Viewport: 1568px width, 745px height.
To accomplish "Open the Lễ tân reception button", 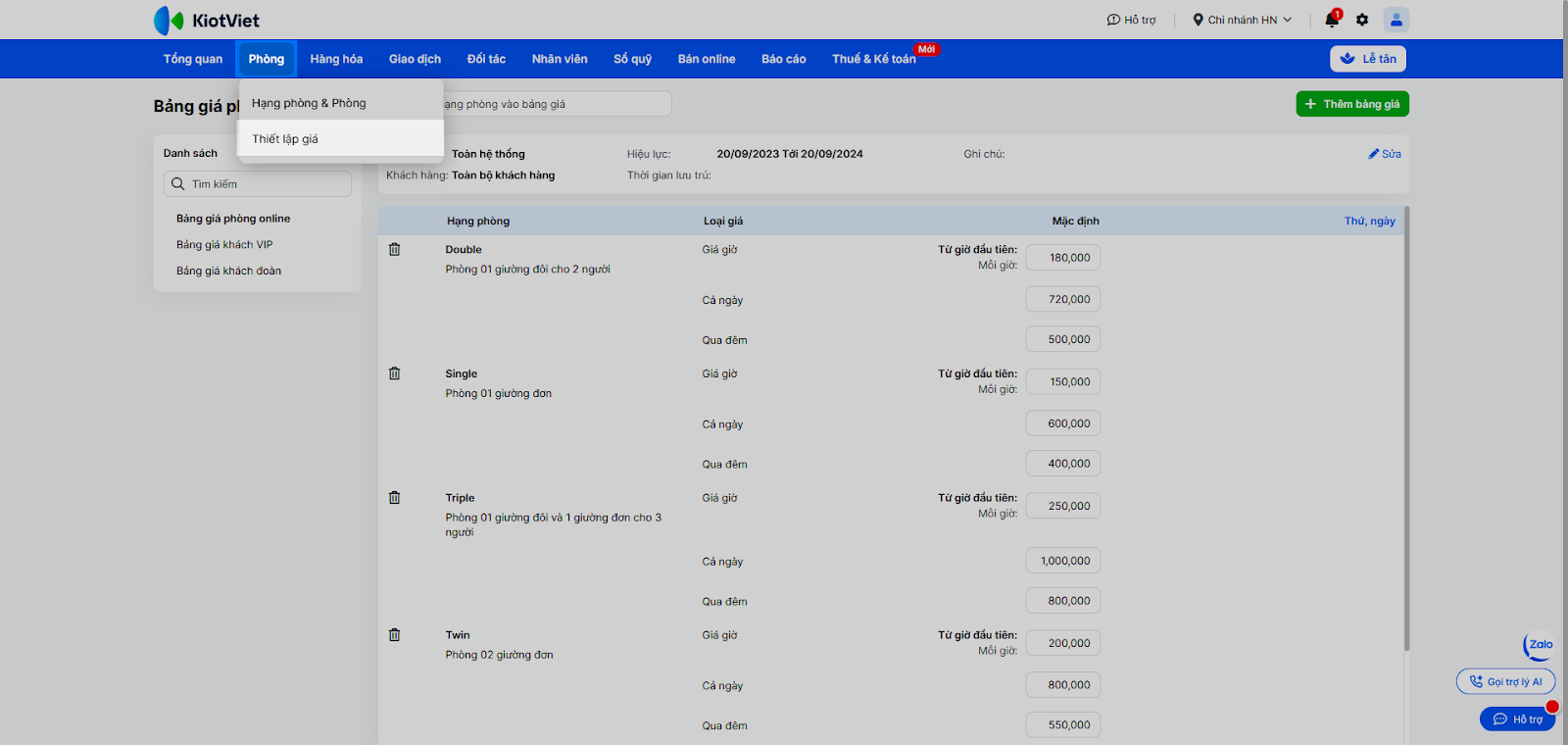I will tap(1368, 59).
